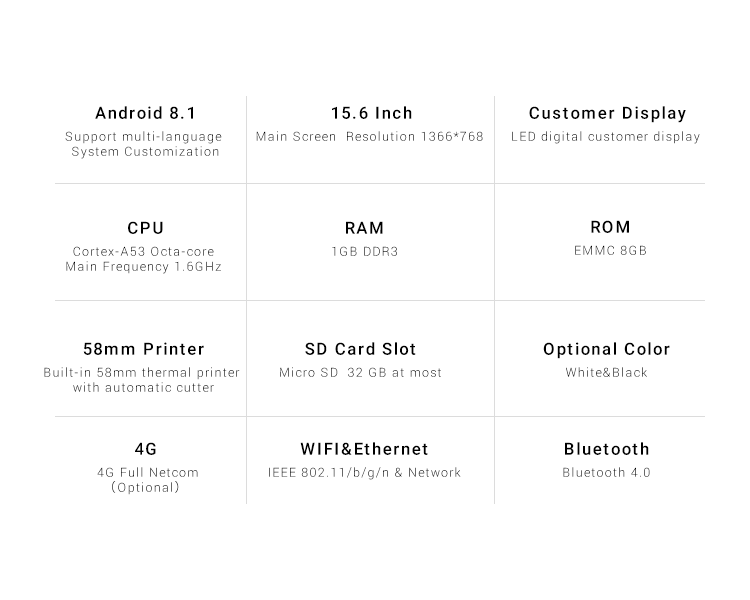Select the Bluetooth 4.0 description

[607, 473]
